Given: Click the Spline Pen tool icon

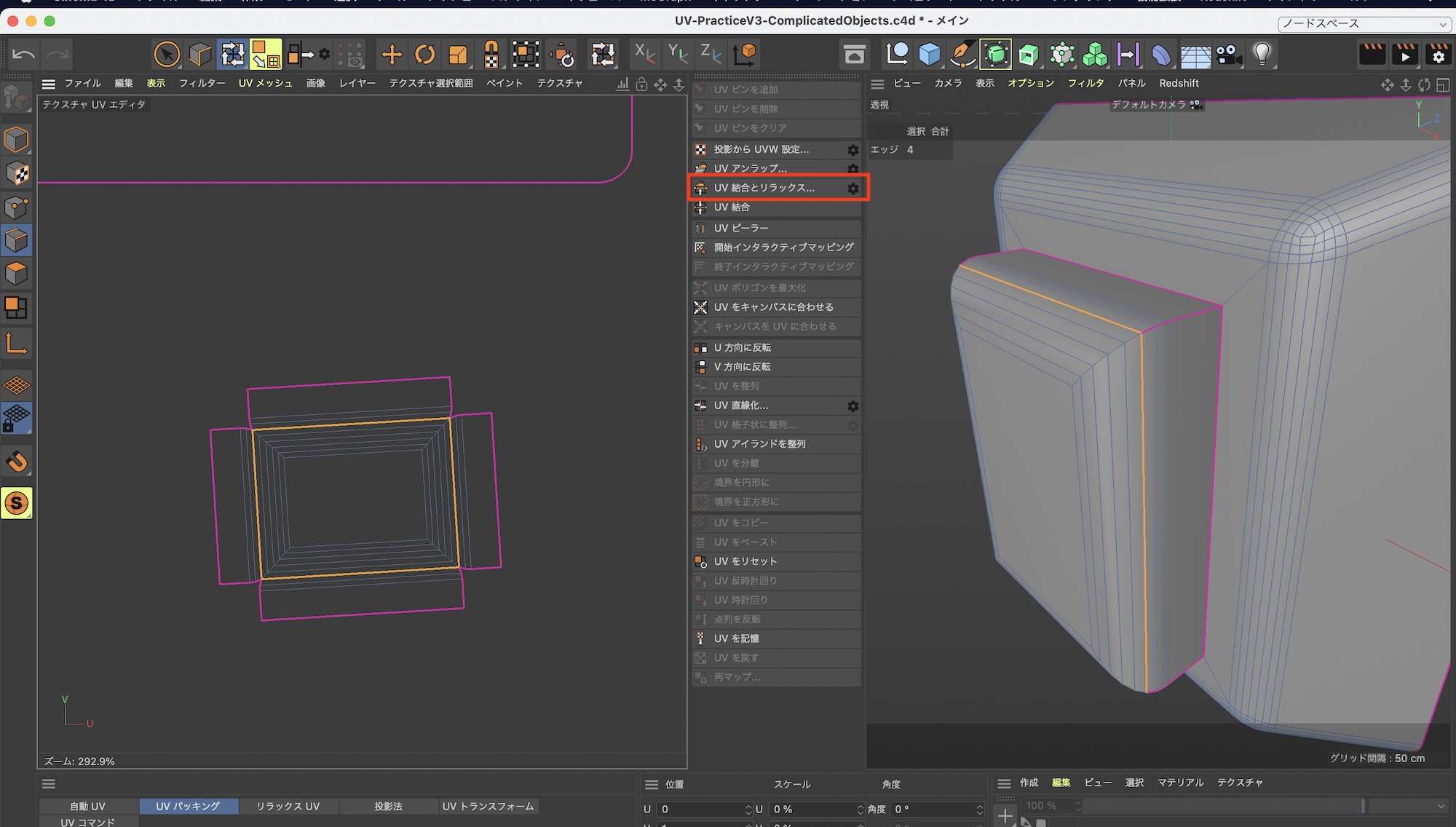Looking at the screenshot, I should 962,55.
